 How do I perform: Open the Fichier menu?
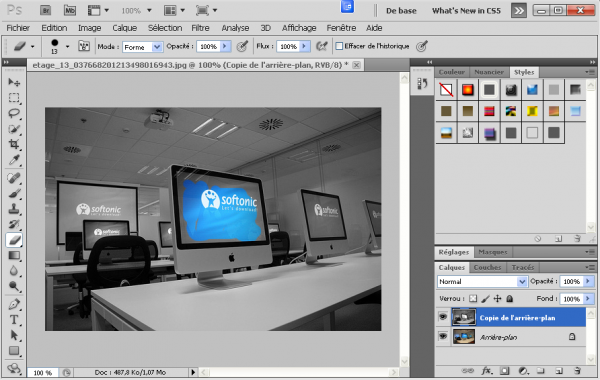[x=18, y=28]
